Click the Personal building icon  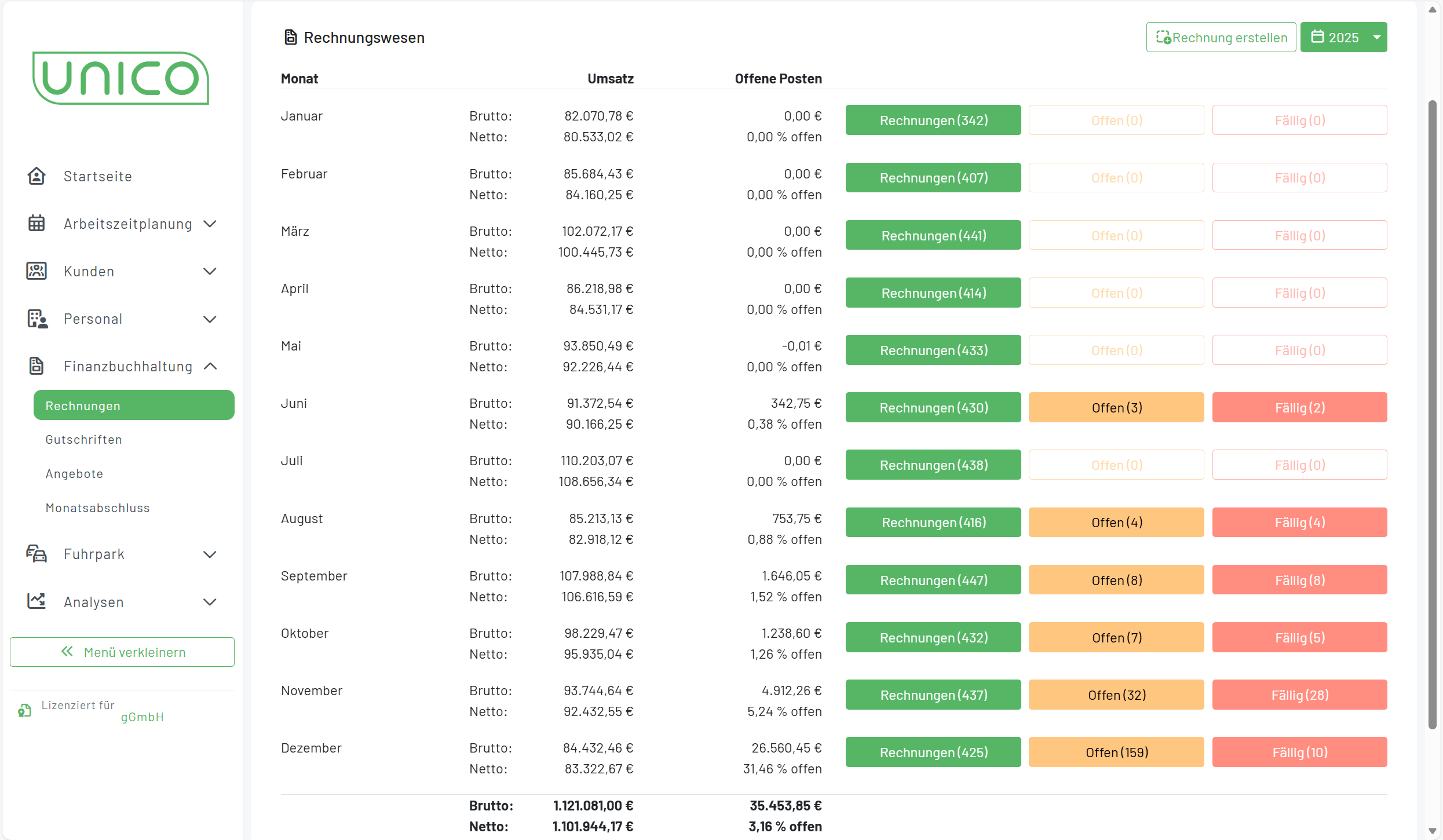click(37, 319)
